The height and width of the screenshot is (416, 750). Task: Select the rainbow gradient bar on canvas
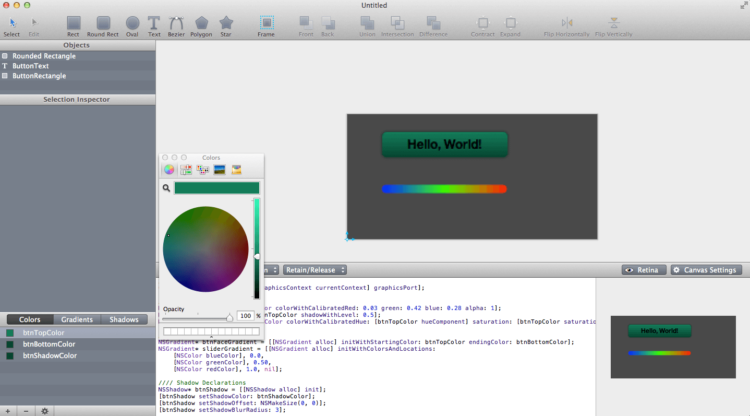444,189
